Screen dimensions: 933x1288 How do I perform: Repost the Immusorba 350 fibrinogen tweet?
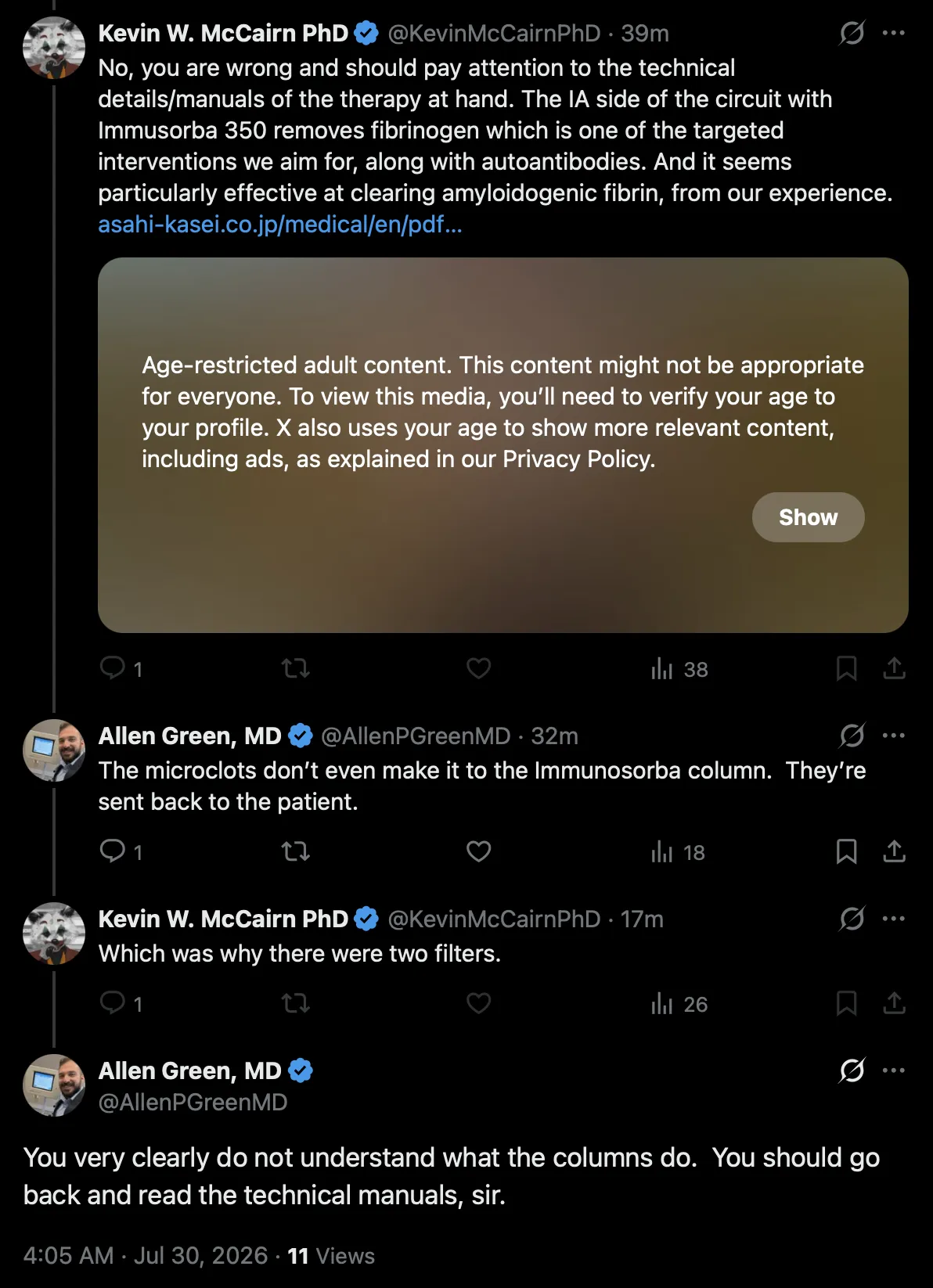(x=296, y=668)
